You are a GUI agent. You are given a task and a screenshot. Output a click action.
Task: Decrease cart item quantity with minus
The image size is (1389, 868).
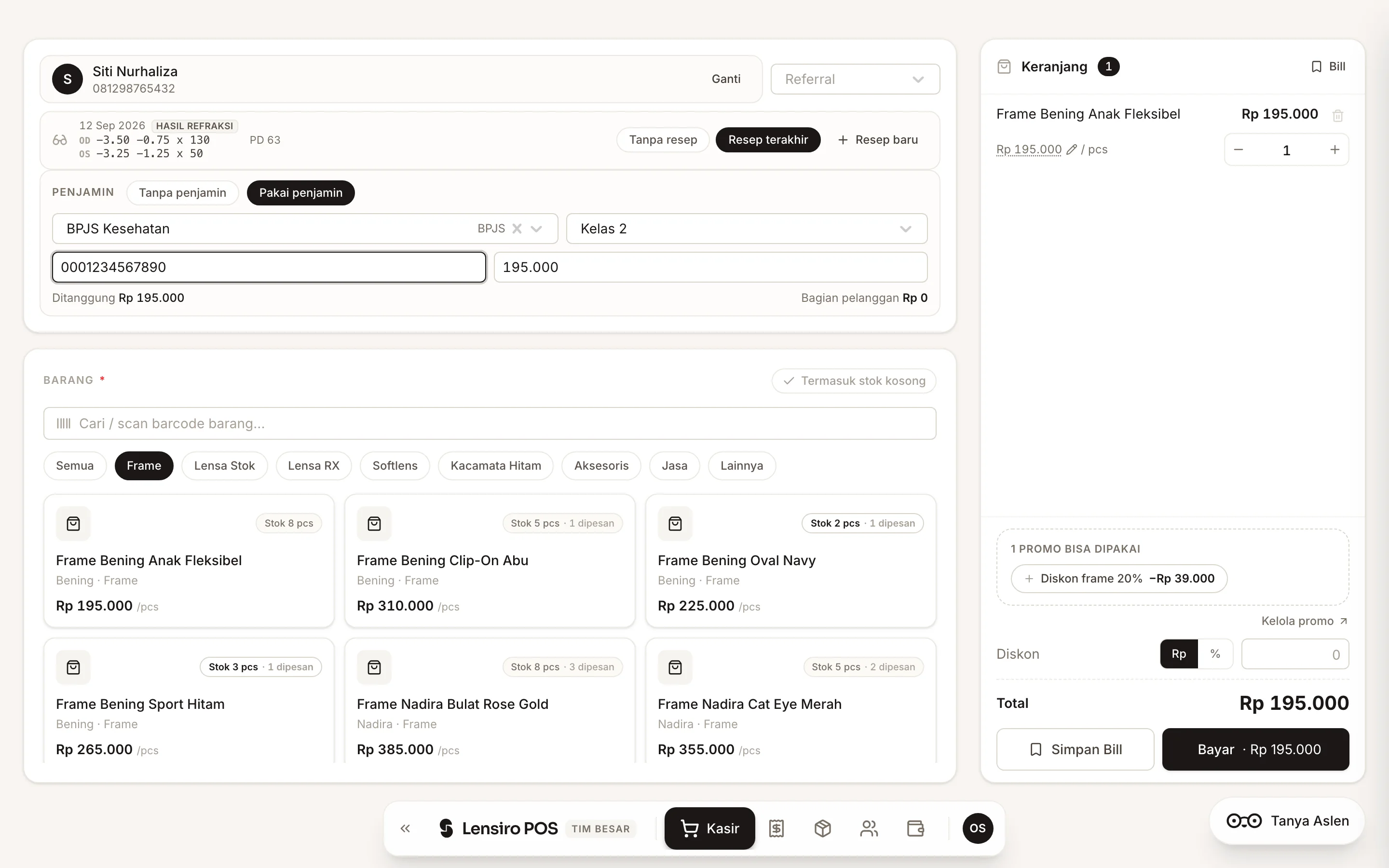pyautogui.click(x=1238, y=150)
